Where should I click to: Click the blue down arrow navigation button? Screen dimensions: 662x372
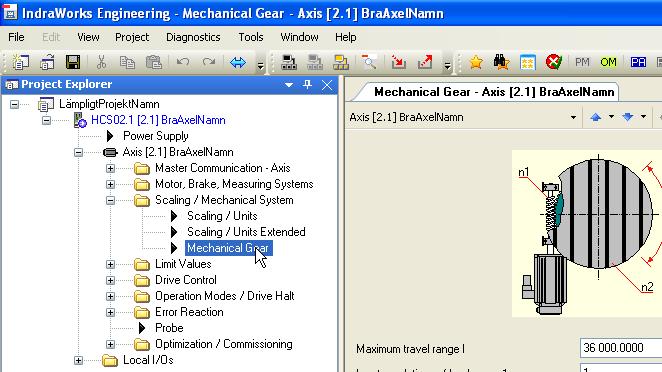pos(628,117)
